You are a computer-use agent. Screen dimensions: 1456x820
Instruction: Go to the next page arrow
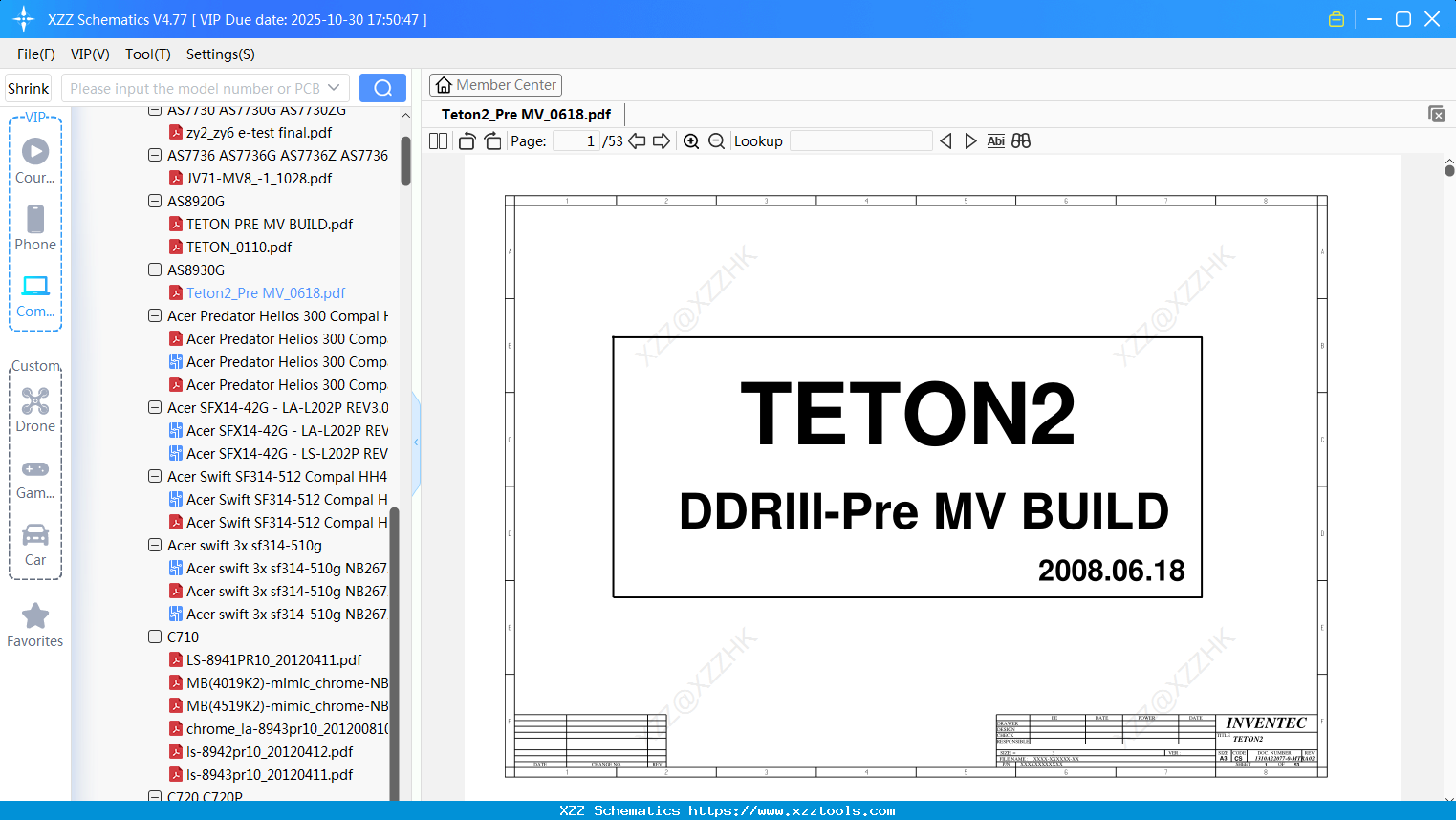(x=662, y=141)
